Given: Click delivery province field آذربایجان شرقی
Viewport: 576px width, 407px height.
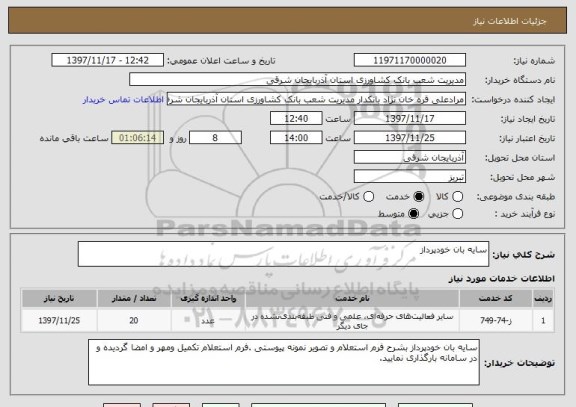Looking at the screenshot, I should (410, 157).
